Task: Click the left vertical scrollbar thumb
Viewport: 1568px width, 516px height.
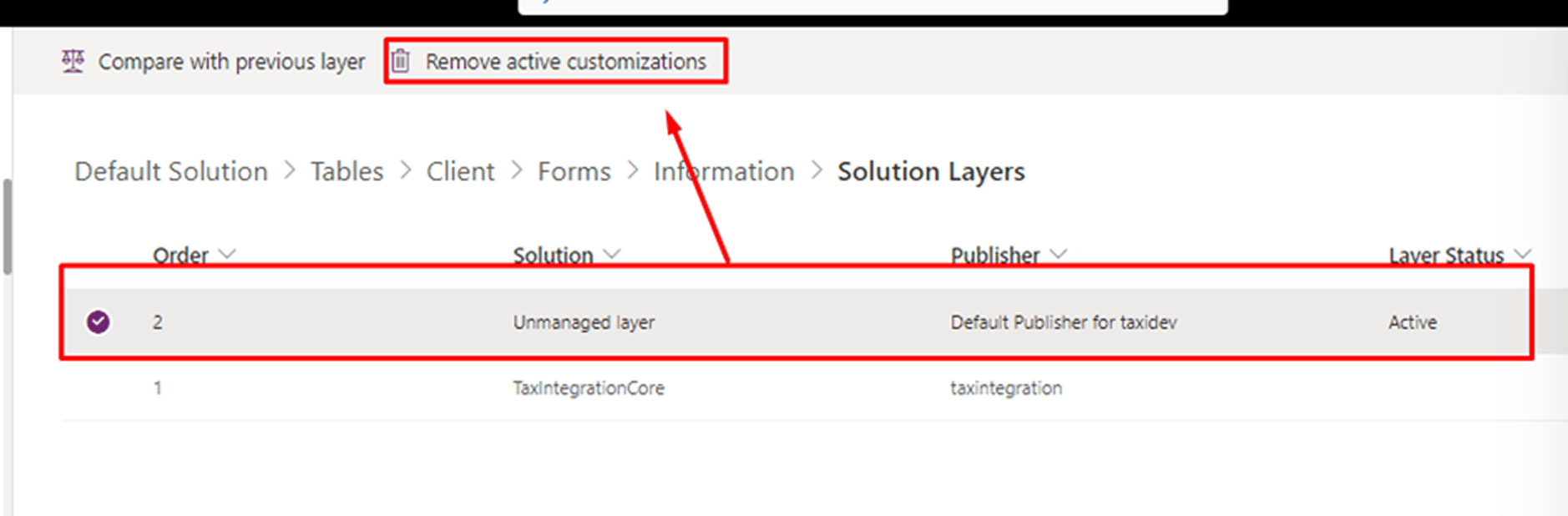Action: (x=8, y=225)
